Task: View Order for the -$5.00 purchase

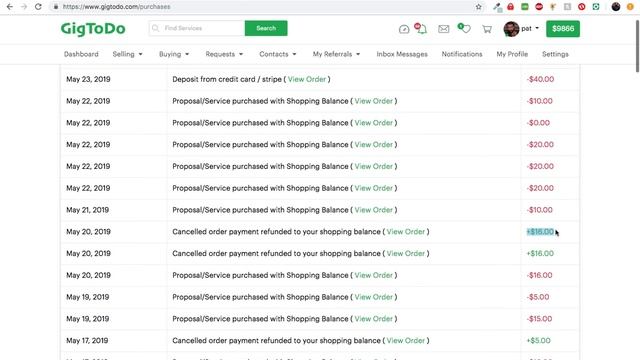Action: (373, 297)
